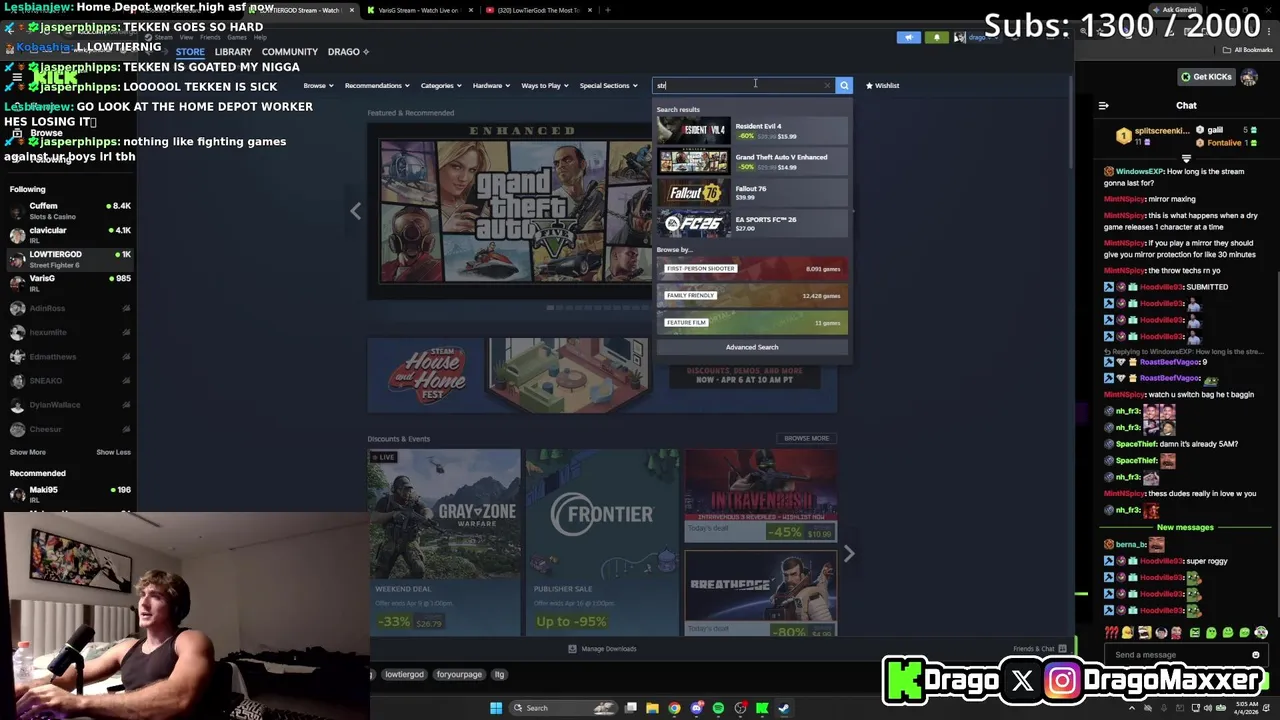Open File Explorer from the taskbar
Viewport: 1280px width, 720px height.
click(x=652, y=708)
